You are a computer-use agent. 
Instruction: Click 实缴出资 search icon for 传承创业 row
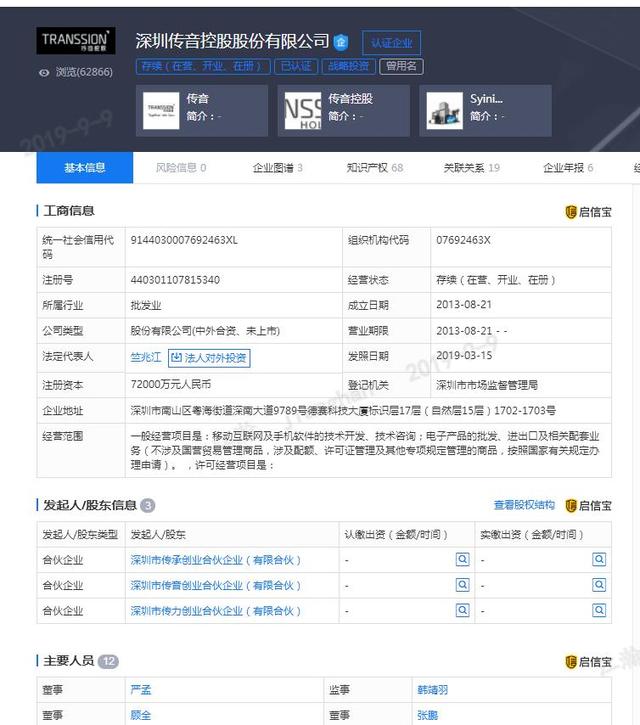(599, 559)
